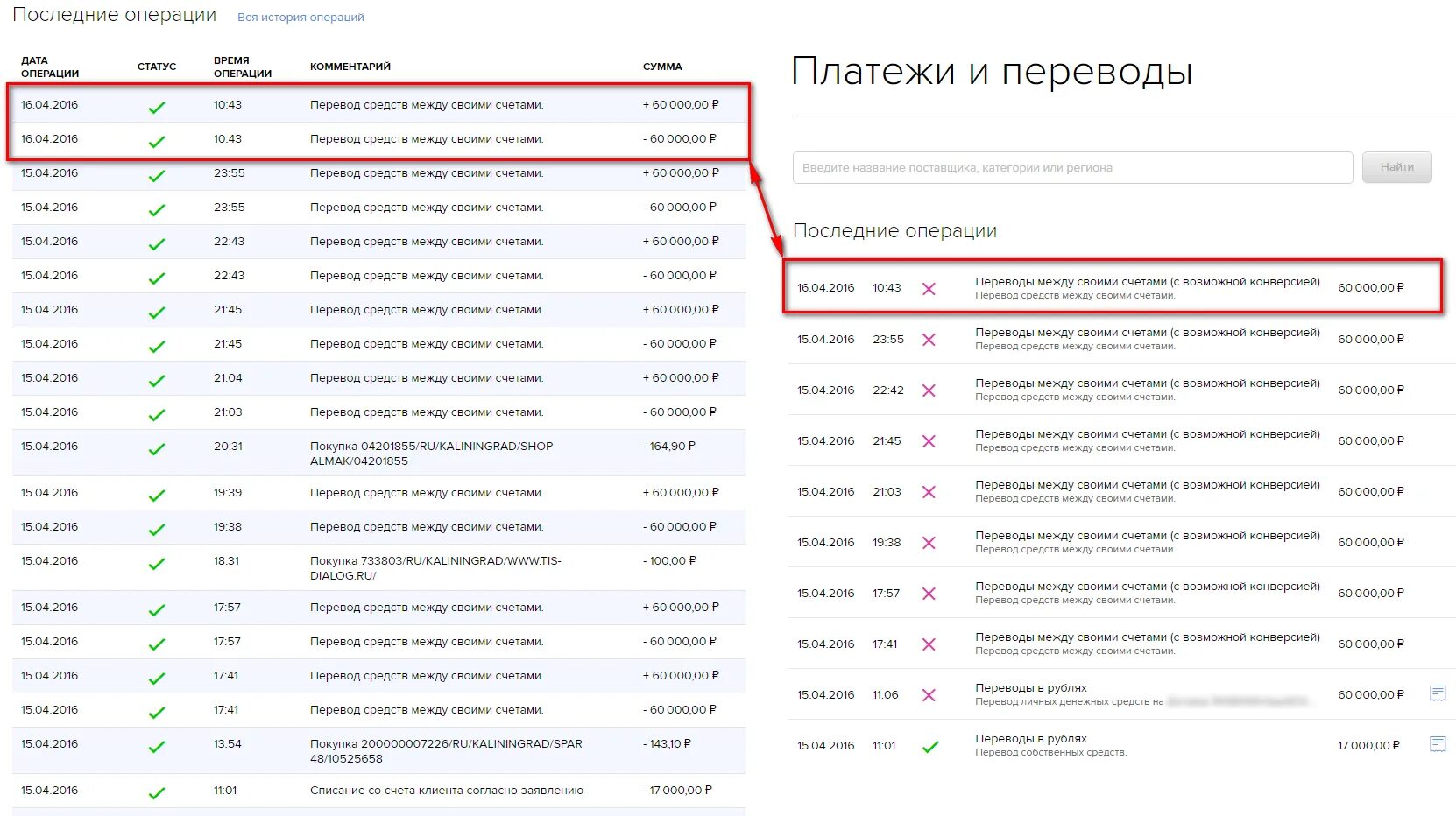Screen dimensions: 1456x816
Task: Click checkmark in 21:03 -60 000,00 ₽ history row
Action: (157, 415)
